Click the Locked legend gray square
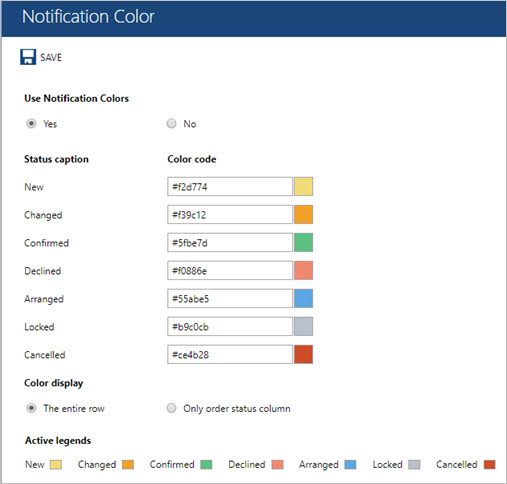This screenshot has width=507, height=484. pos(414,464)
